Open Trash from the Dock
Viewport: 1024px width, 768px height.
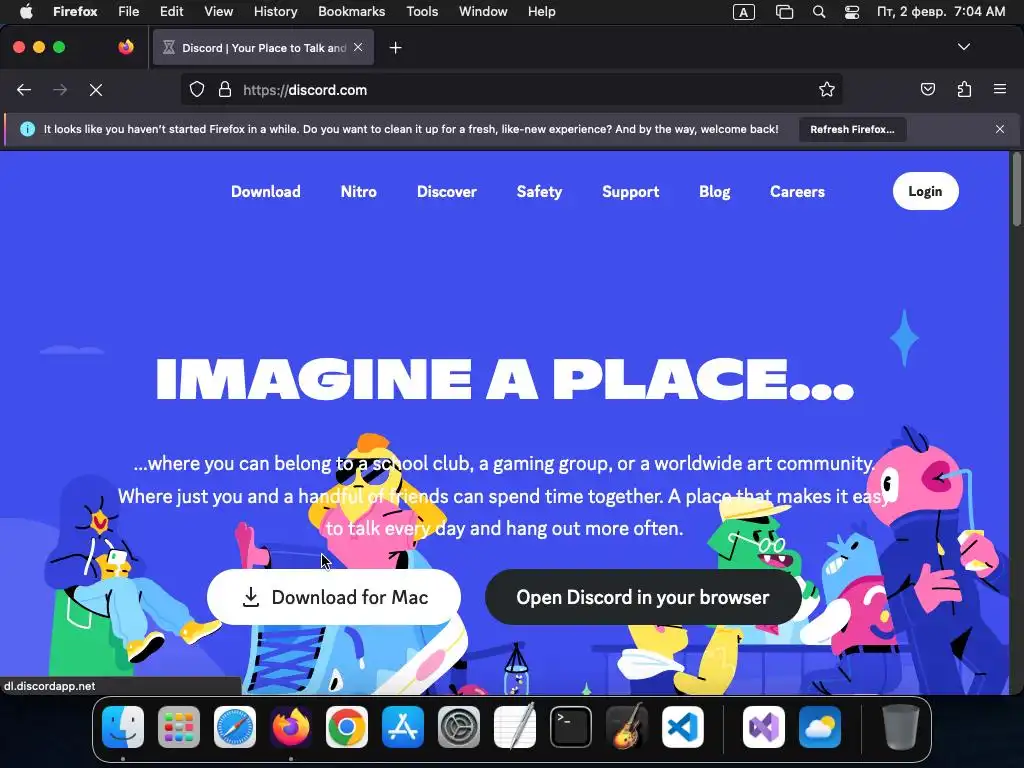pos(901,726)
